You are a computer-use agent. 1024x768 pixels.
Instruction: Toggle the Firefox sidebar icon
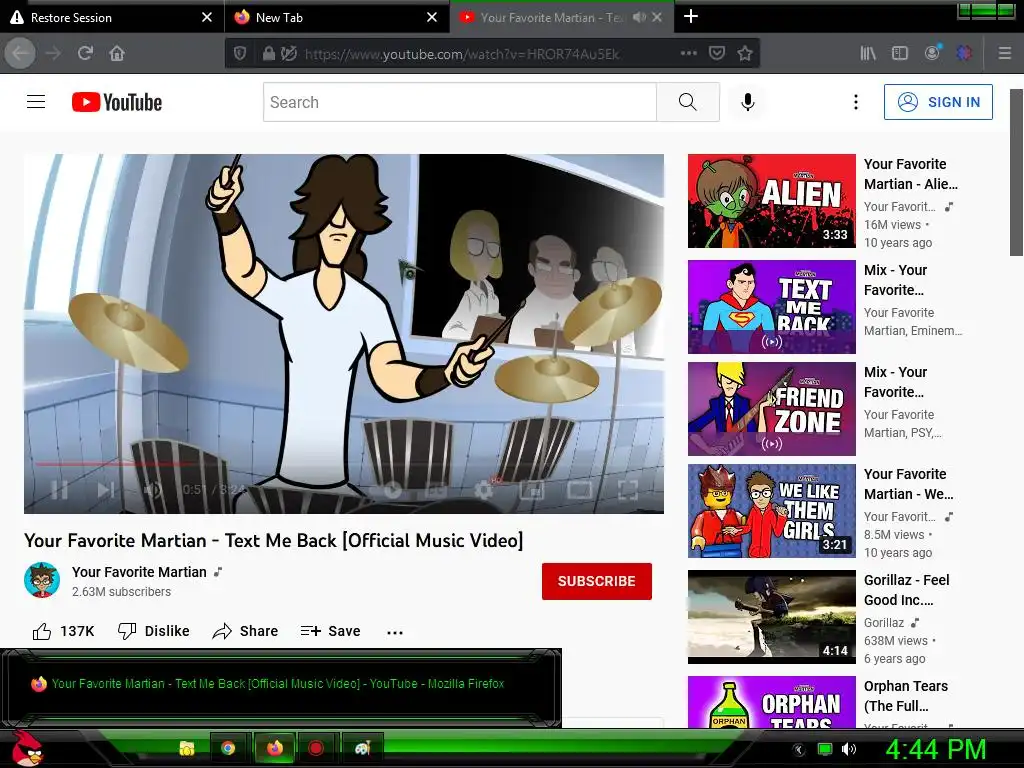click(x=900, y=53)
